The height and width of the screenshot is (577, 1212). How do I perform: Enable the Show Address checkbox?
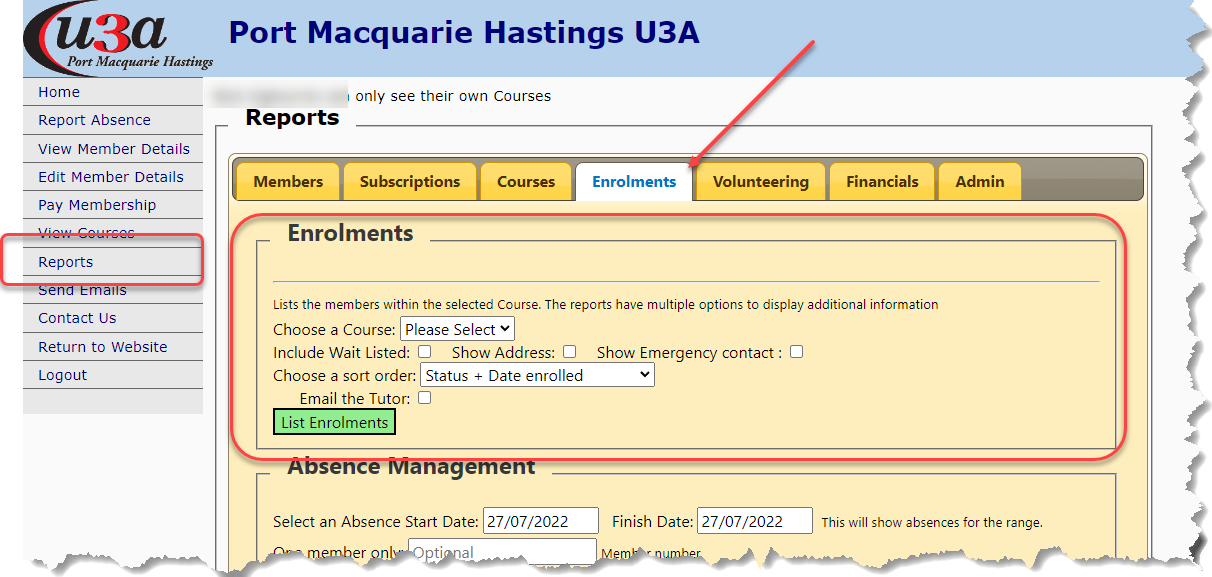pos(569,352)
